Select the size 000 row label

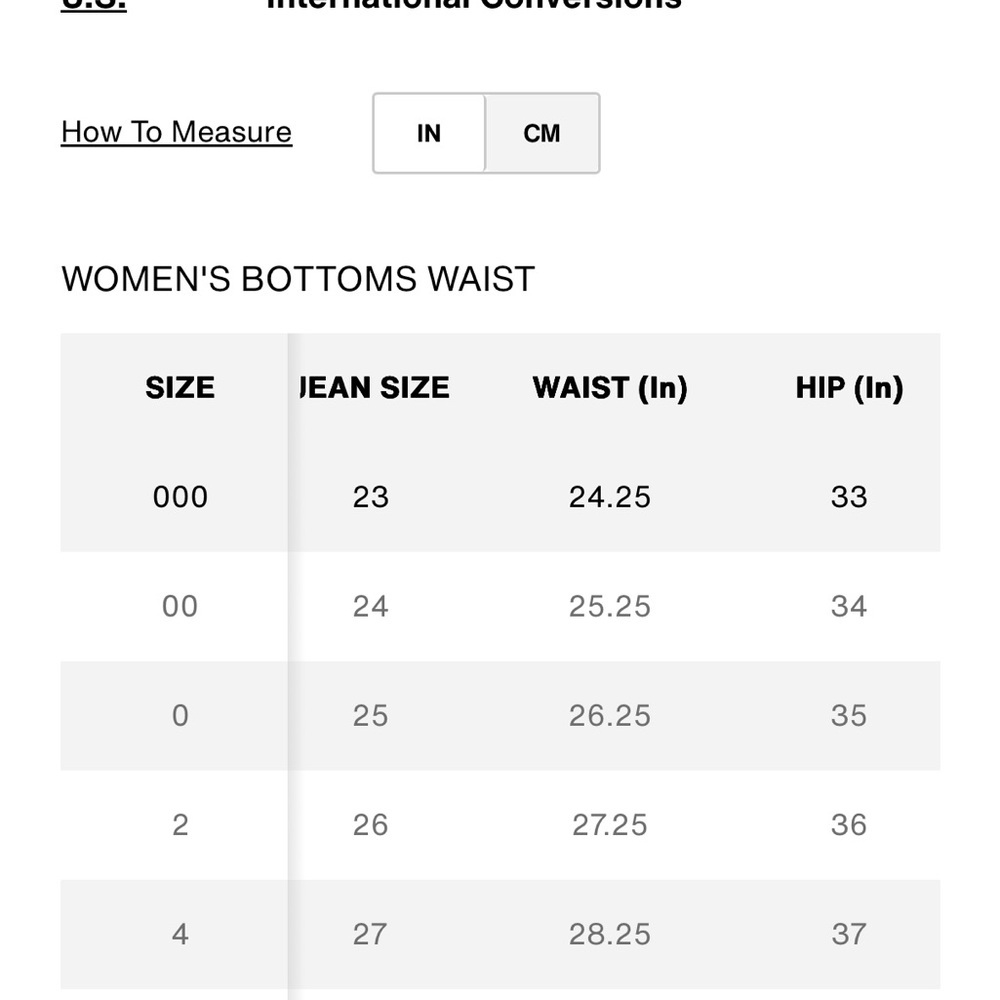pyautogui.click(x=180, y=497)
